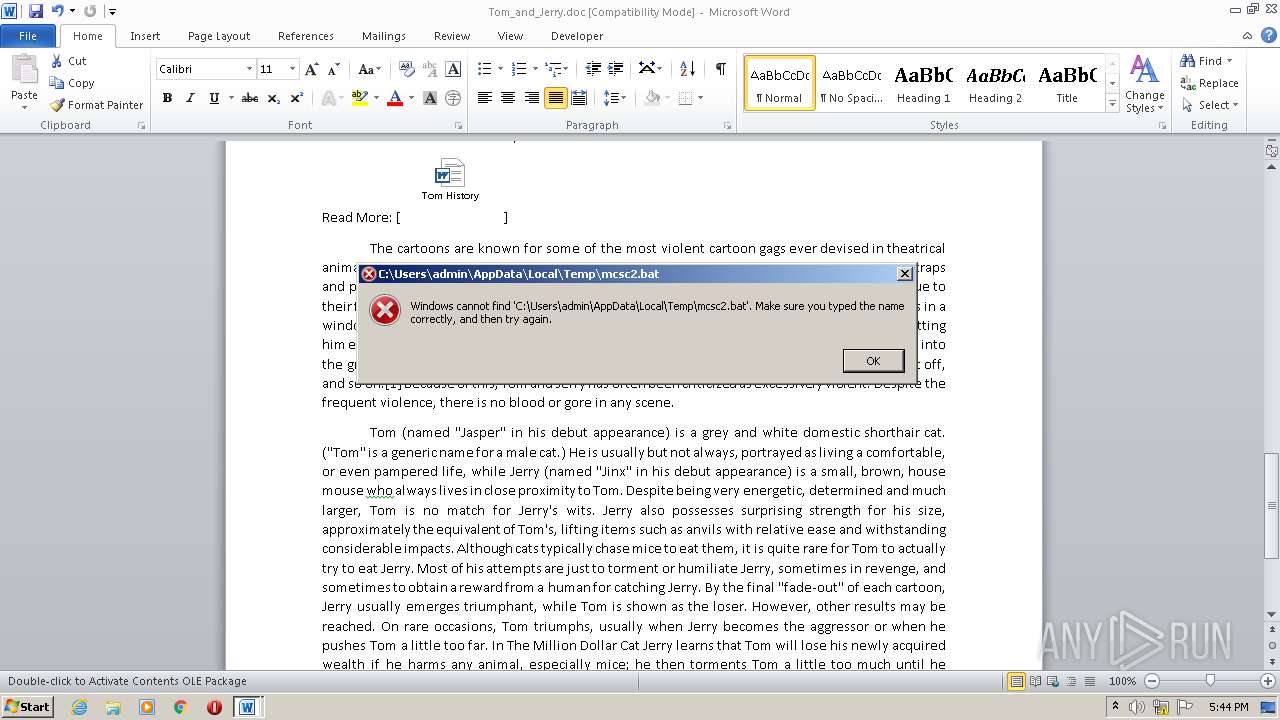Switch to the Page Layout tab
The width and height of the screenshot is (1280, 720).
(219, 36)
